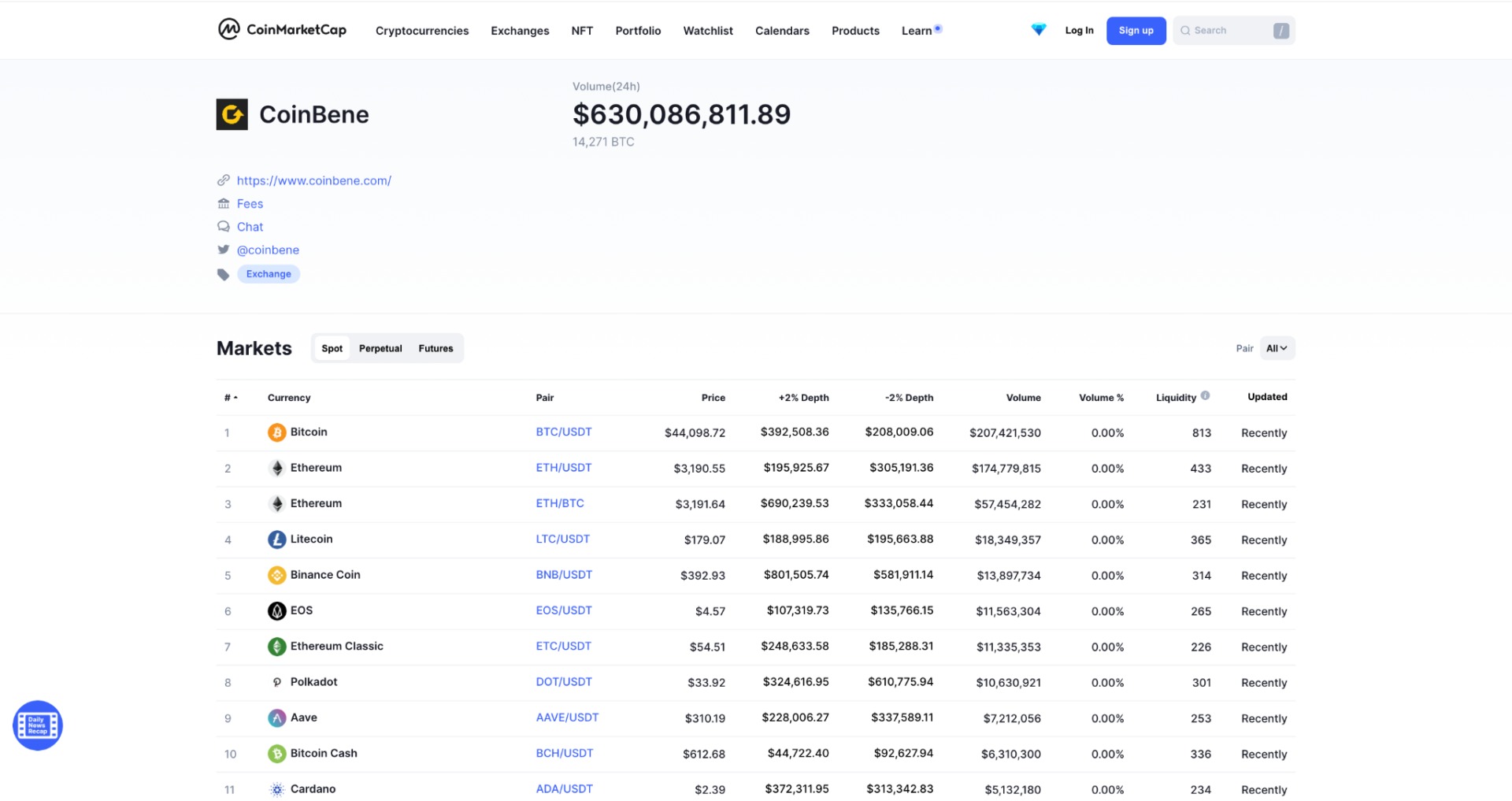The width and height of the screenshot is (1512, 801).
Task: Click the Sign up button
Action: (x=1136, y=30)
